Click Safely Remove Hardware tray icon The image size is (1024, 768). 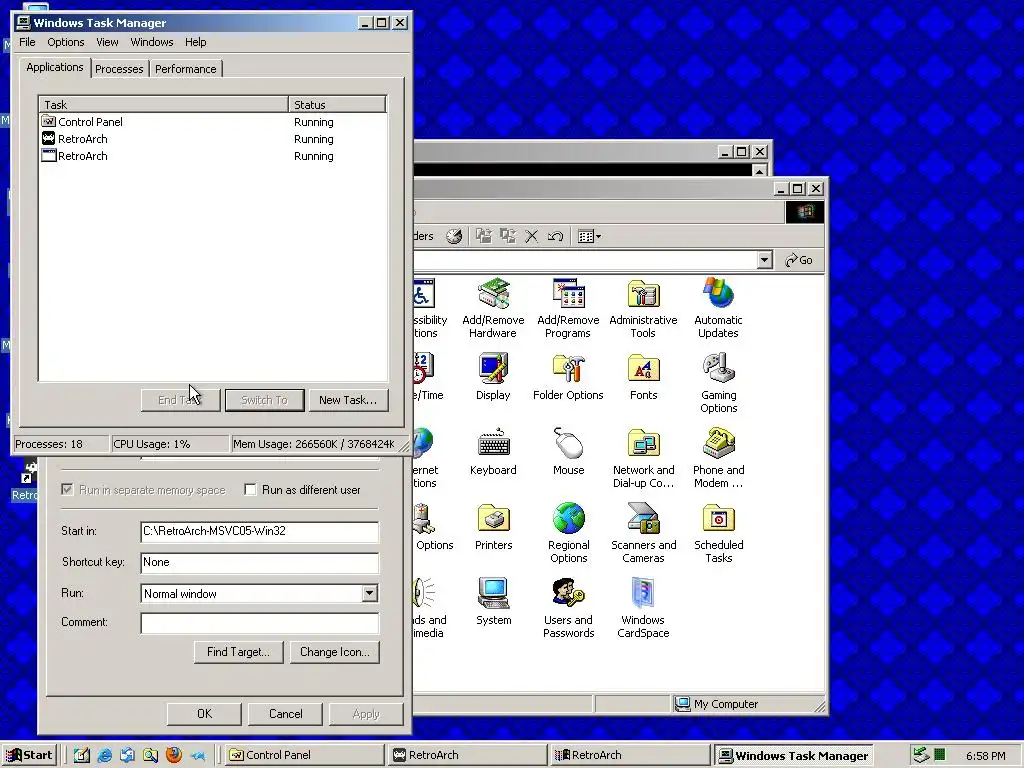click(x=921, y=756)
